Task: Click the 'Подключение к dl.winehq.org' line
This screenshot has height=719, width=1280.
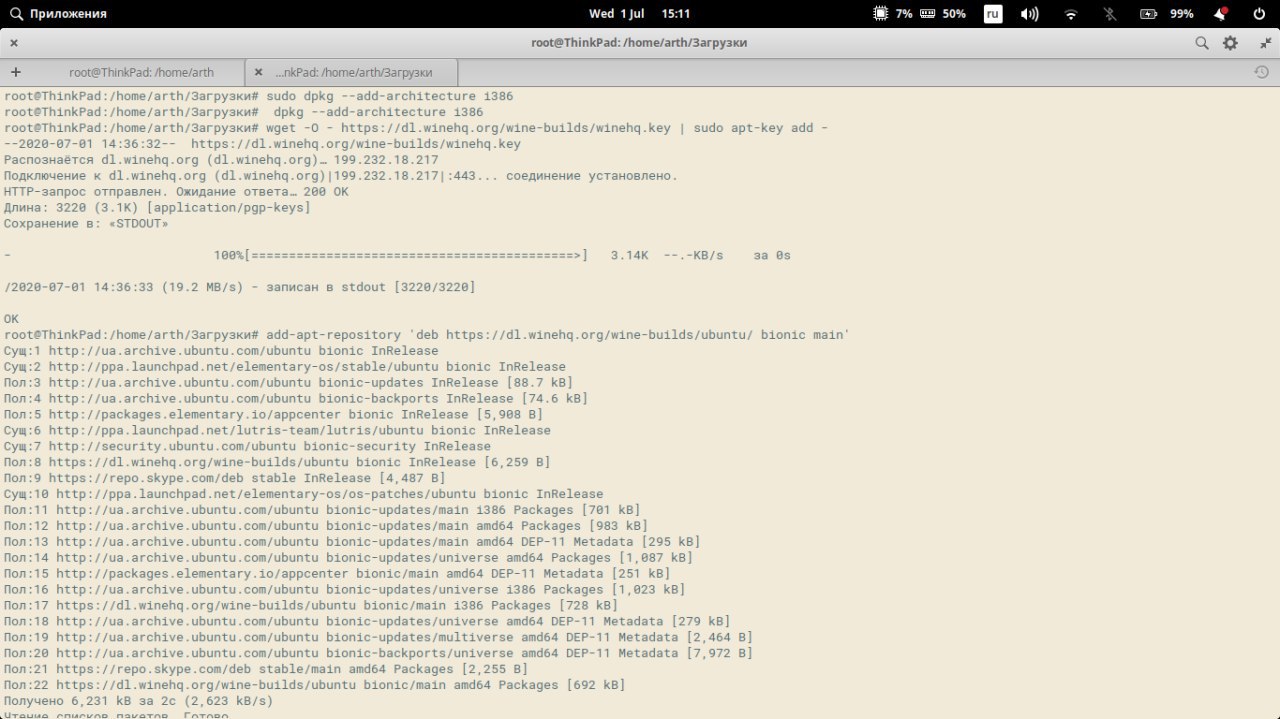Action: pyautogui.click(x=341, y=175)
